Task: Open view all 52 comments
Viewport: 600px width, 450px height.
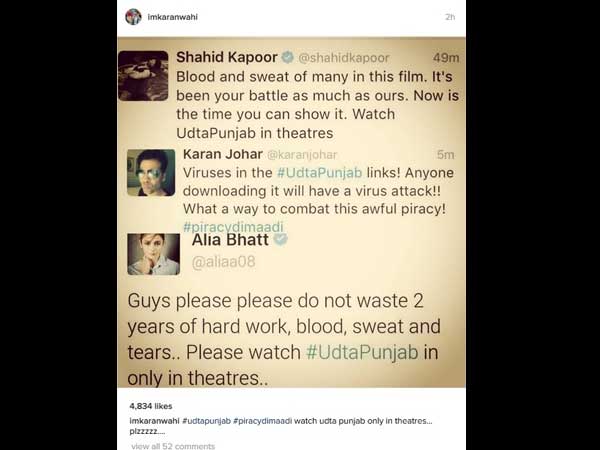Action: click(x=173, y=446)
